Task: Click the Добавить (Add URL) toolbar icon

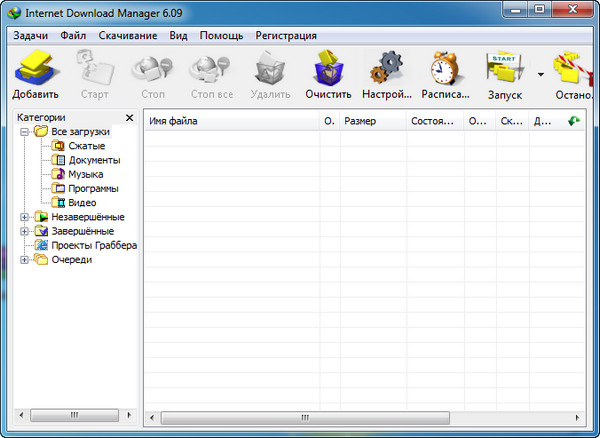Action: 36,74
